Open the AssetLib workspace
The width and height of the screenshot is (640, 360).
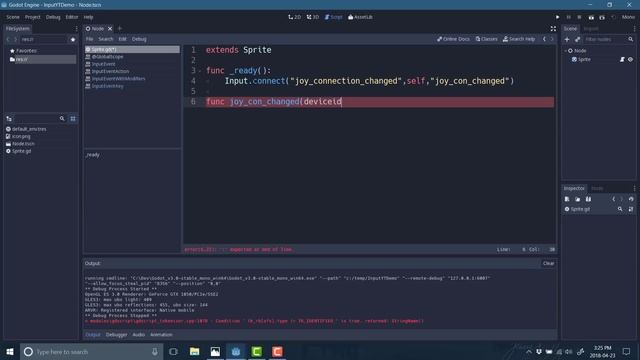[360, 17]
